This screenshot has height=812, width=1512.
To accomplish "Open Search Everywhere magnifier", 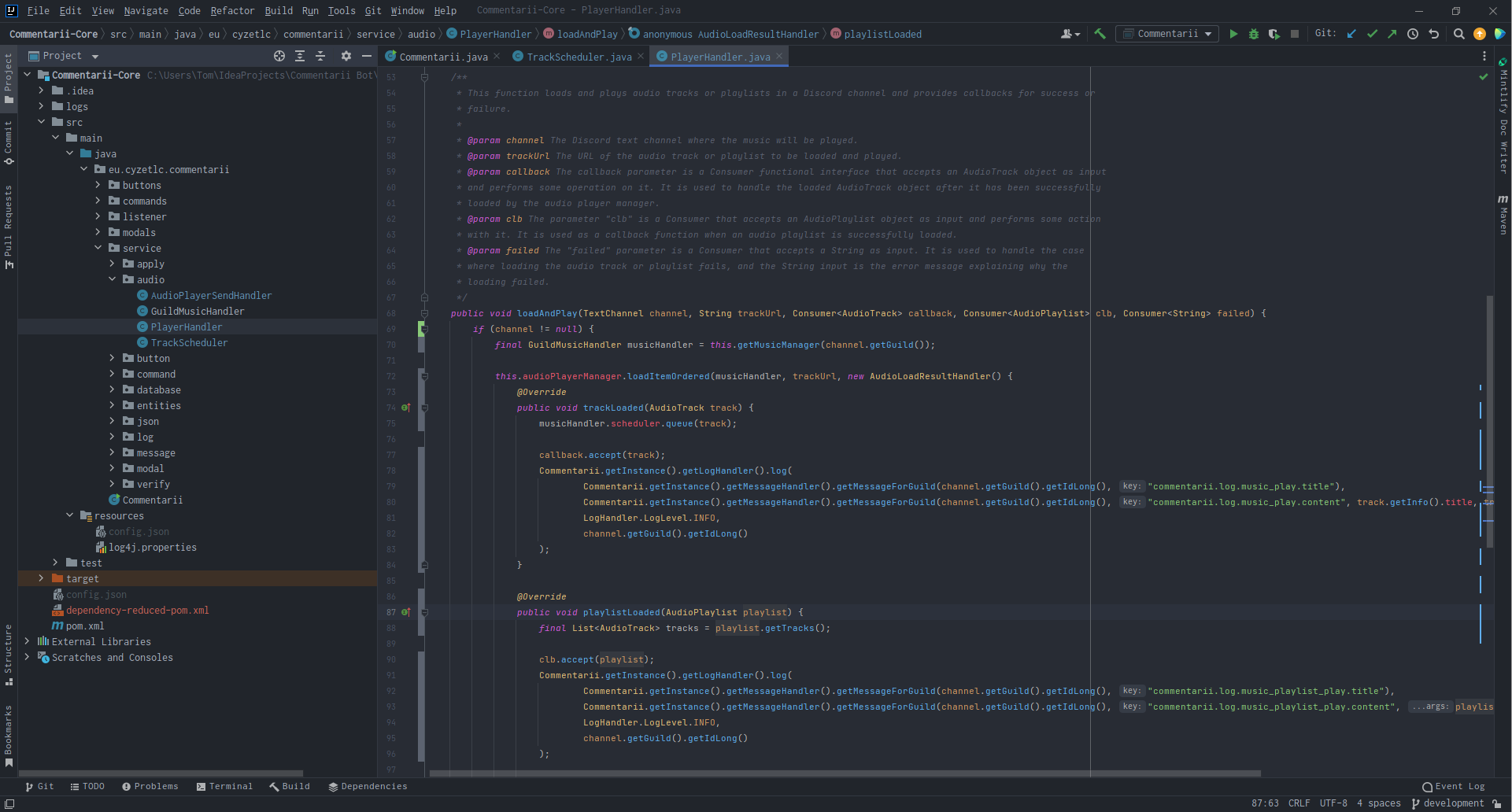I will [1458, 34].
